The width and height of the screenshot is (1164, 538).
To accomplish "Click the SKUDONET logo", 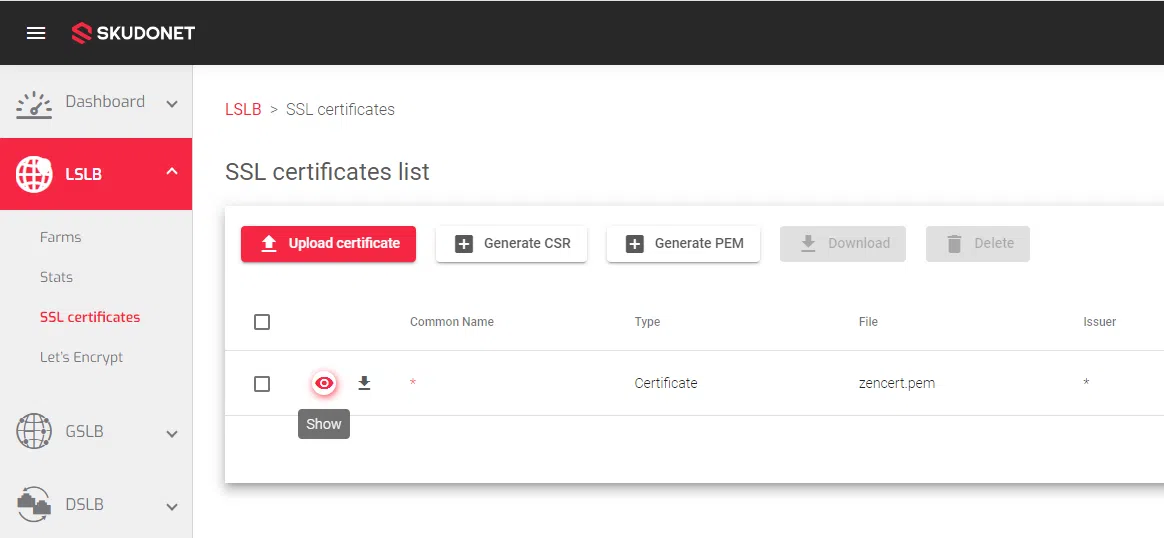I will 133,33.
